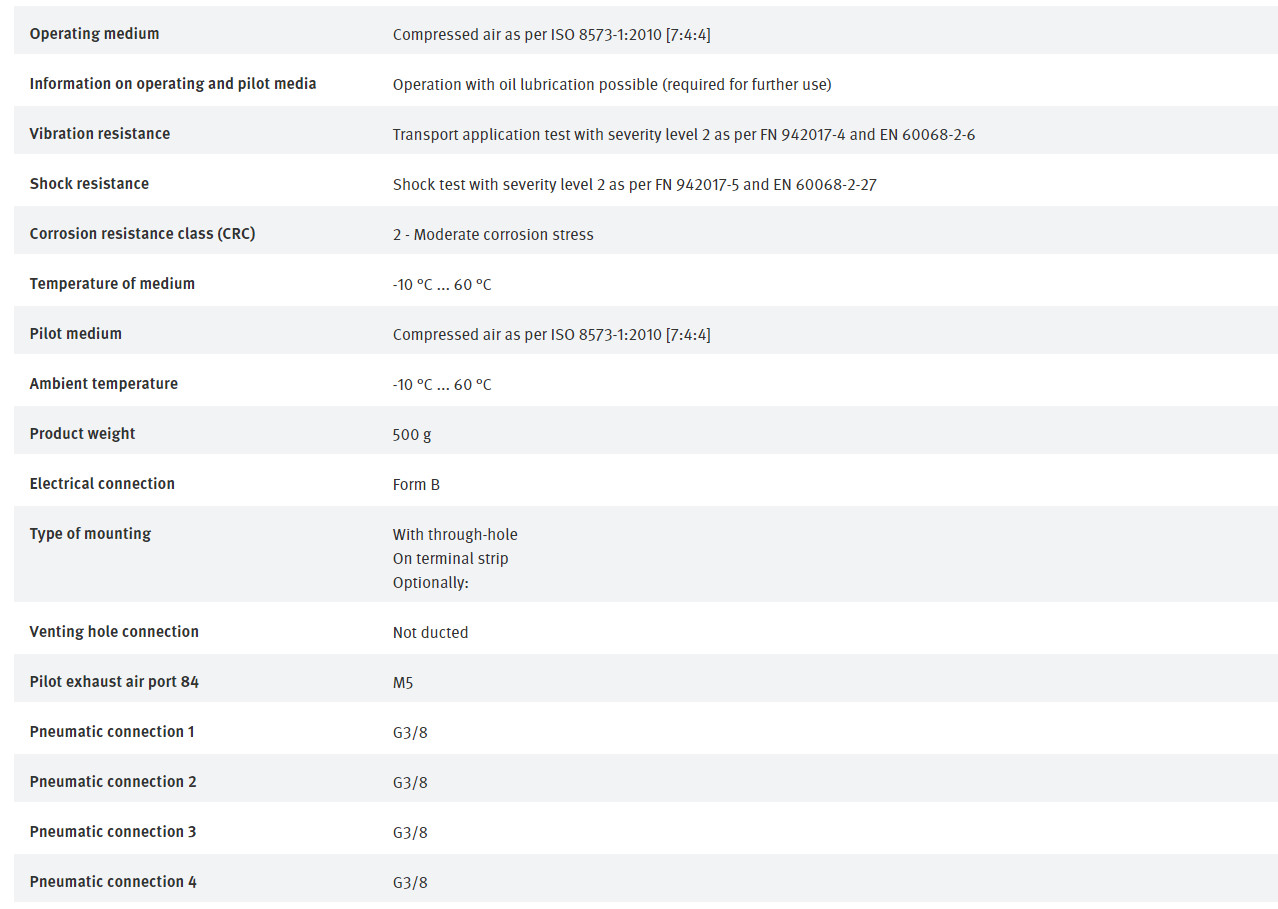Click the Vibration resistance row label
The height and width of the screenshot is (909, 1278).
(100, 134)
